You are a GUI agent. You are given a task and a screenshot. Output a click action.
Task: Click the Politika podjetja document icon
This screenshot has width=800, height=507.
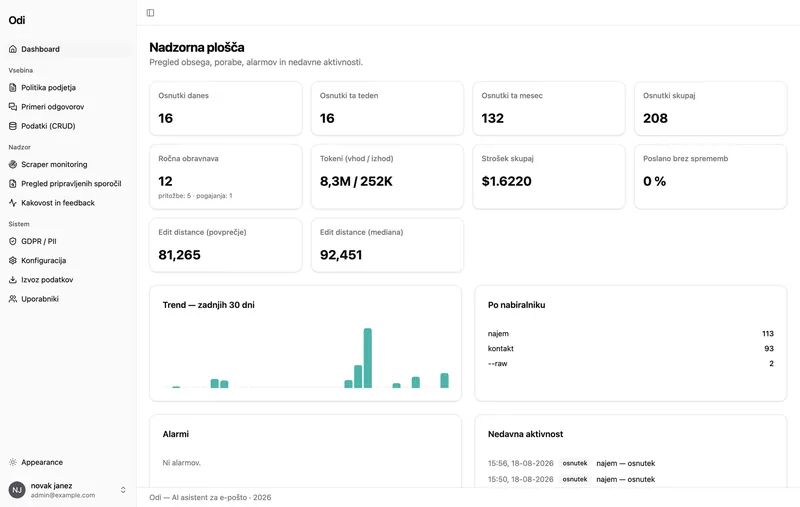[x=13, y=88]
